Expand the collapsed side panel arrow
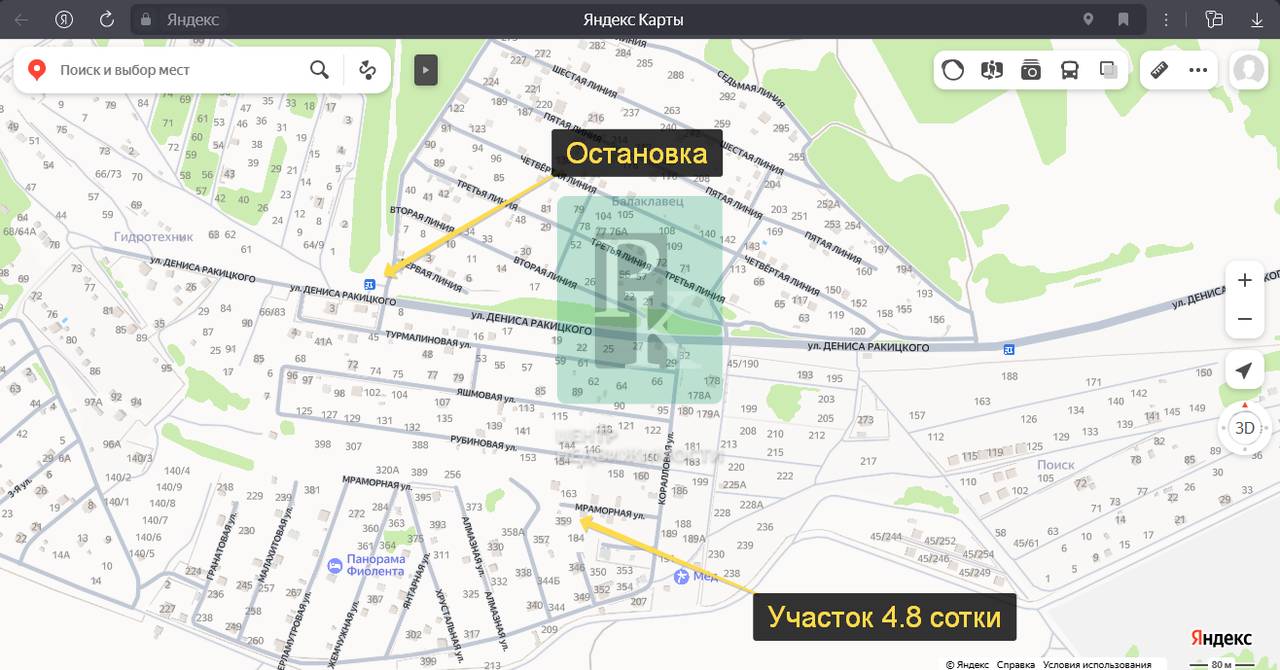This screenshot has width=1280, height=670. click(426, 70)
